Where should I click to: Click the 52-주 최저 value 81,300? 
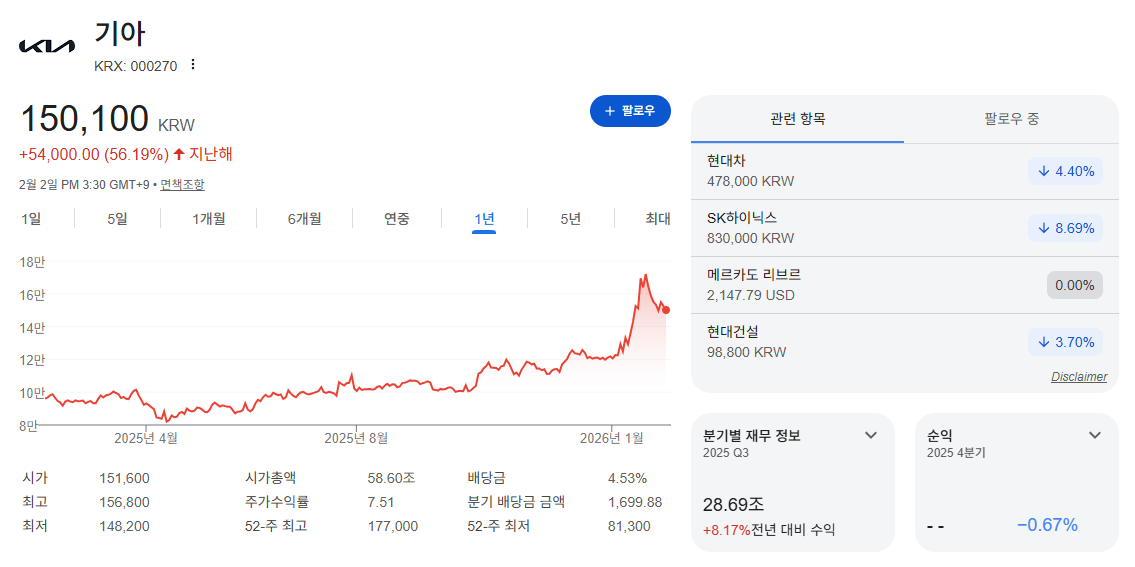click(x=628, y=526)
